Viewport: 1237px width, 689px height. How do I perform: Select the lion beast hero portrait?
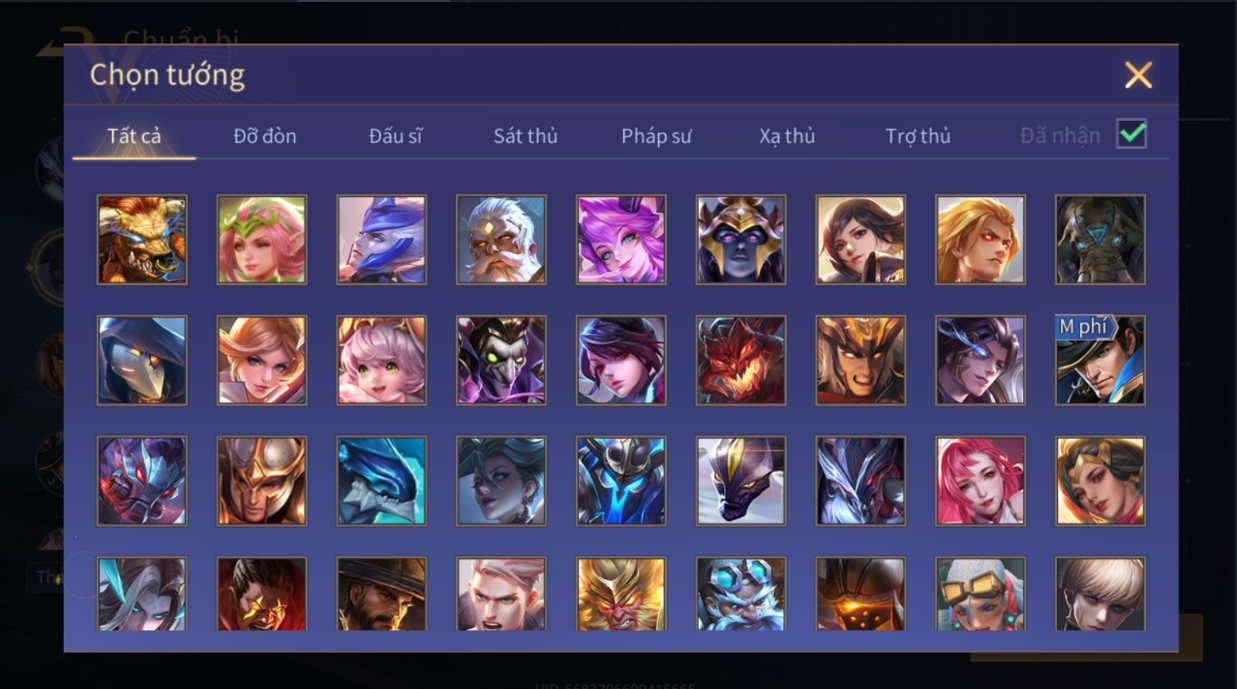click(x=142, y=240)
